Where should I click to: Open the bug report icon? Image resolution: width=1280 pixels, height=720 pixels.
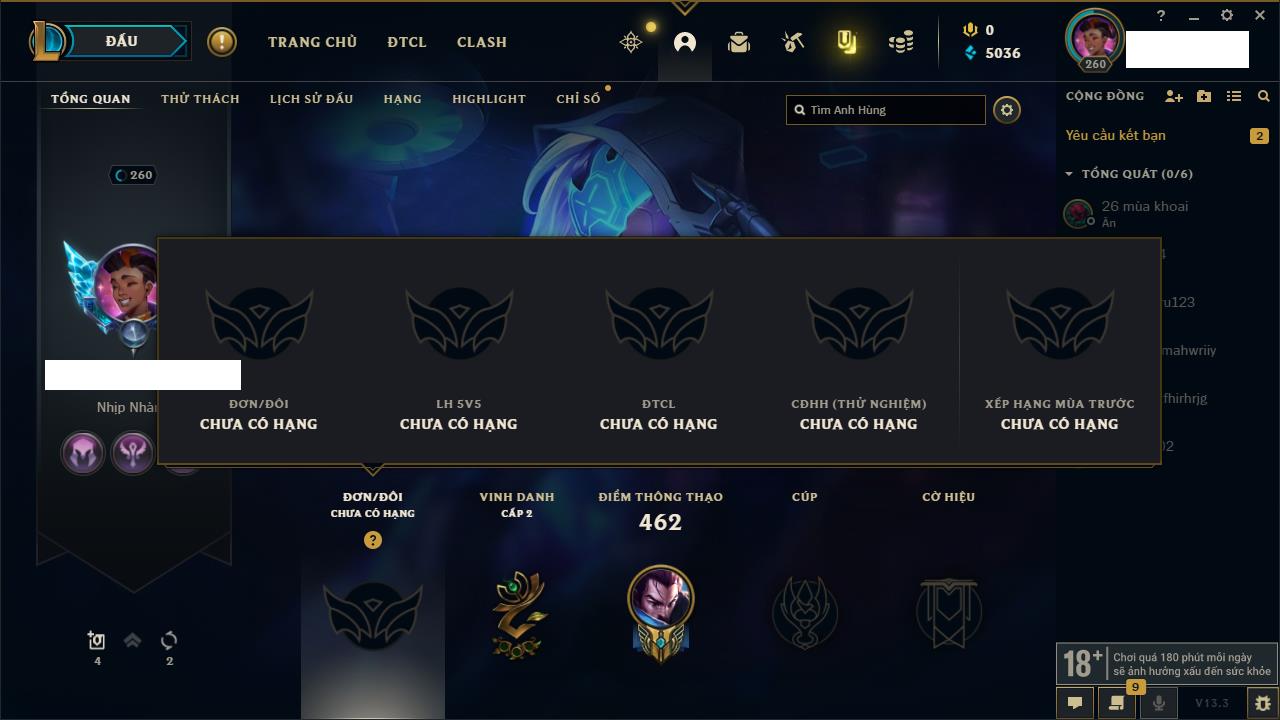[1263, 703]
